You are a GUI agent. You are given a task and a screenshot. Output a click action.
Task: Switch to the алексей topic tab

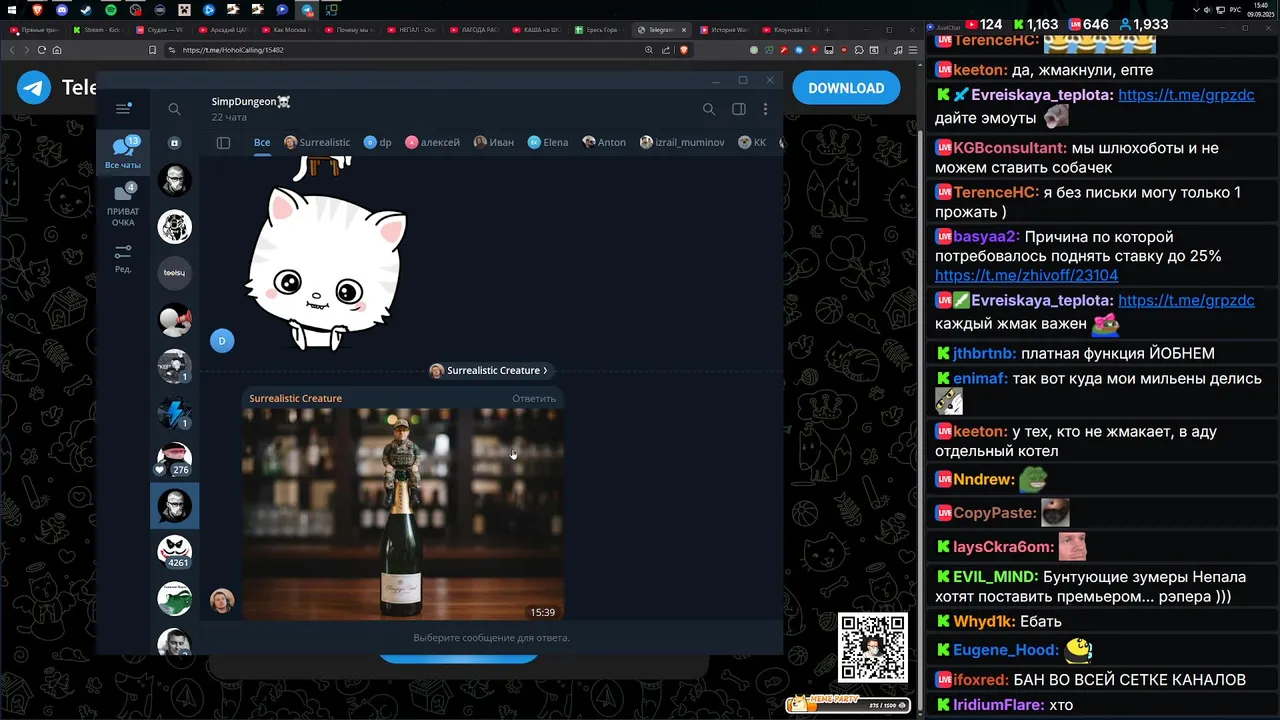tap(432, 142)
